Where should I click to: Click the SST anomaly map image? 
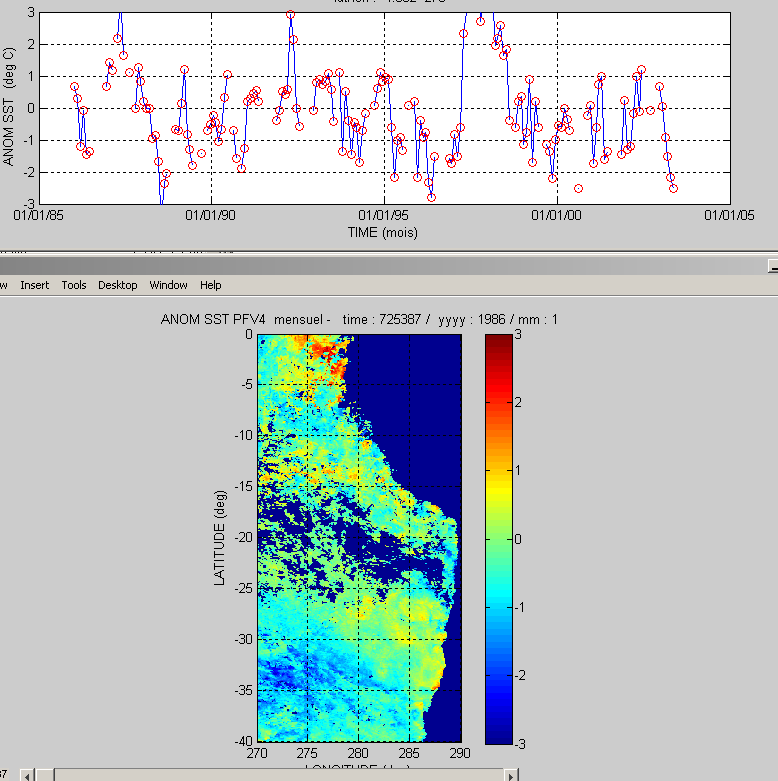click(x=359, y=538)
